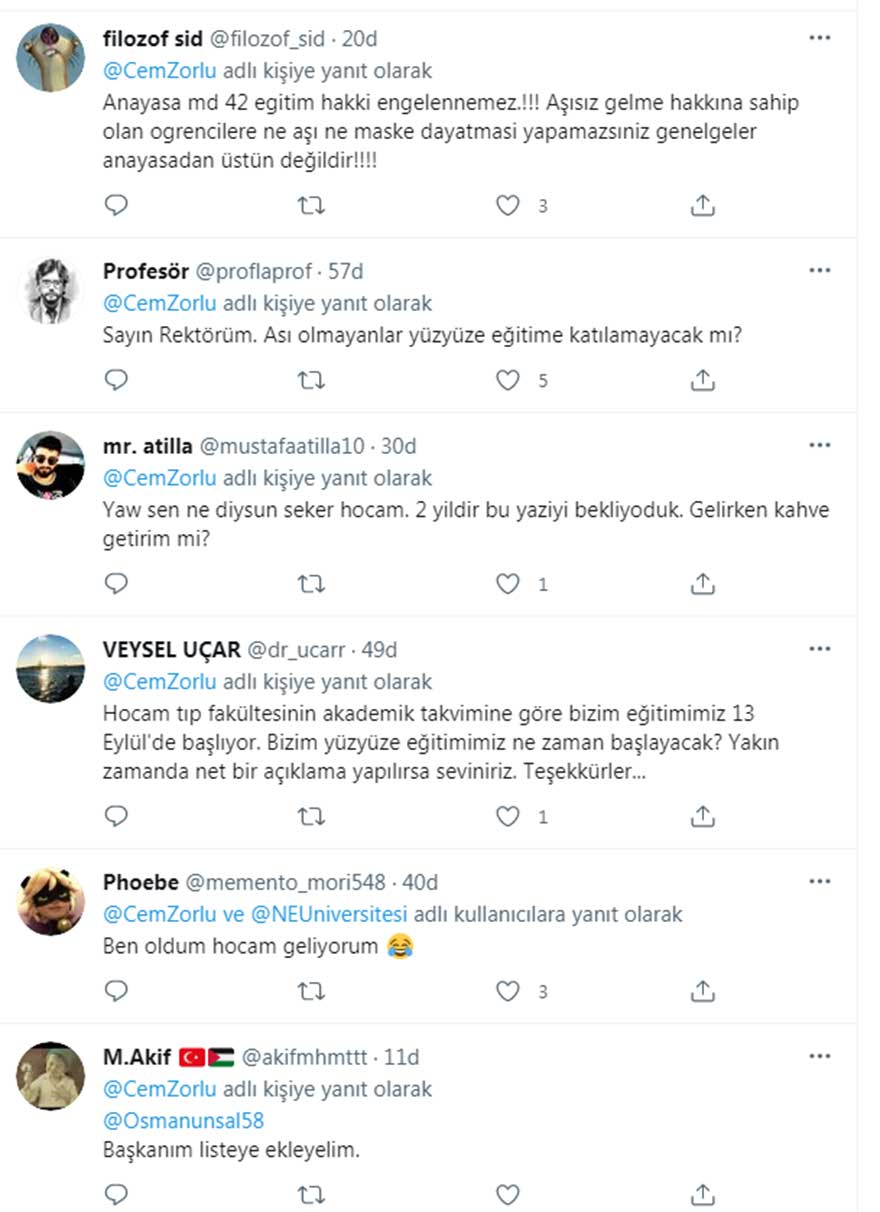This screenshot has height=1212, width=880.
Task: Like mr. atilla's reply
Action: [x=508, y=584]
